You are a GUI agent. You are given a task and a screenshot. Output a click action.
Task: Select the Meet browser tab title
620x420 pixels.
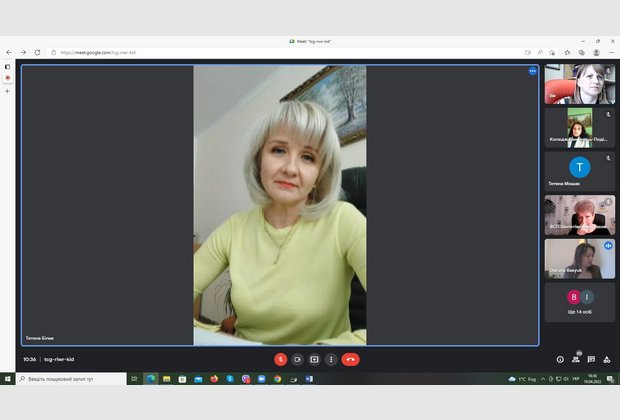(310, 41)
